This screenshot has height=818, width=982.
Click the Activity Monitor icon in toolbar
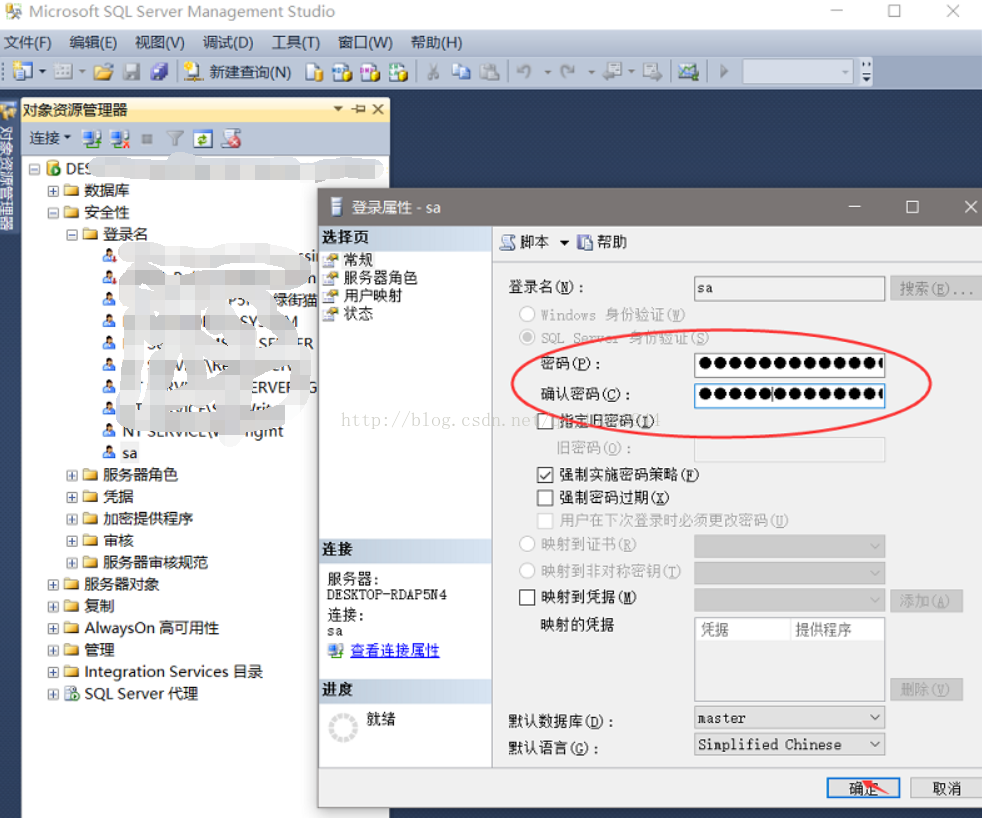coord(688,72)
